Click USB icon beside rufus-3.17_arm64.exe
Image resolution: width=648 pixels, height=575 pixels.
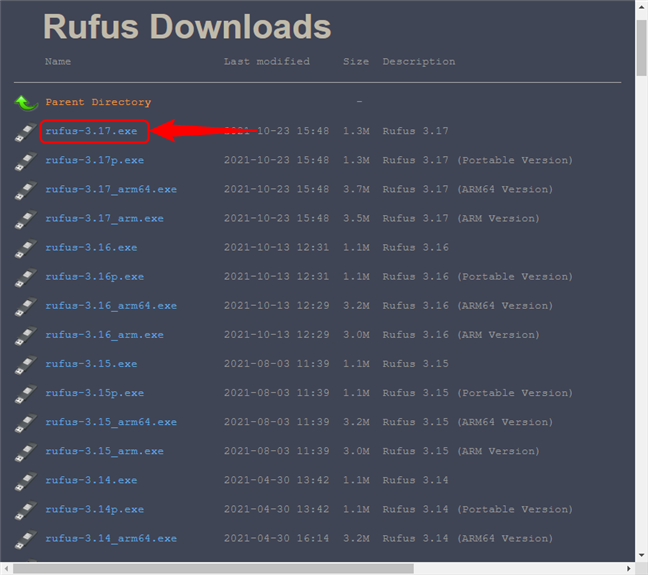pos(26,190)
